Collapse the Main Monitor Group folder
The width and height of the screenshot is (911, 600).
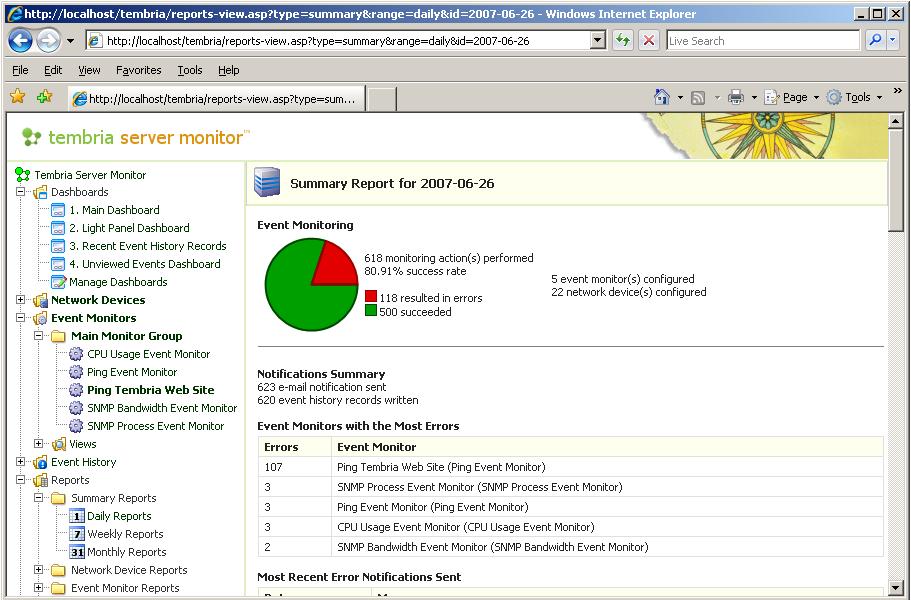click(x=38, y=336)
